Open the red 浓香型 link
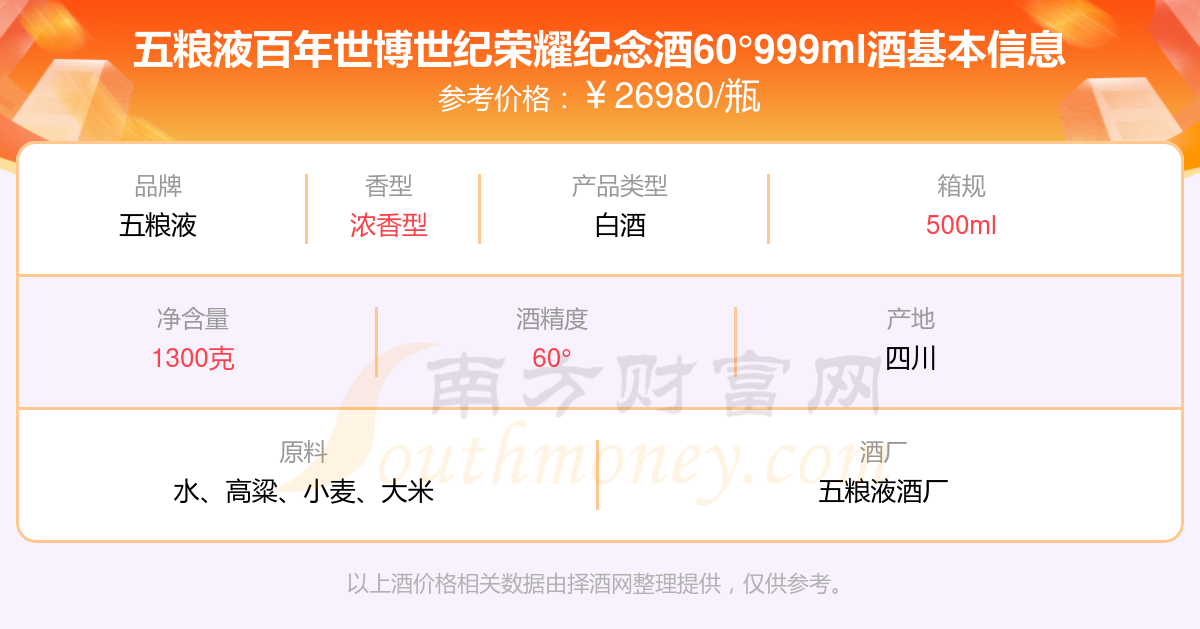 [389, 225]
